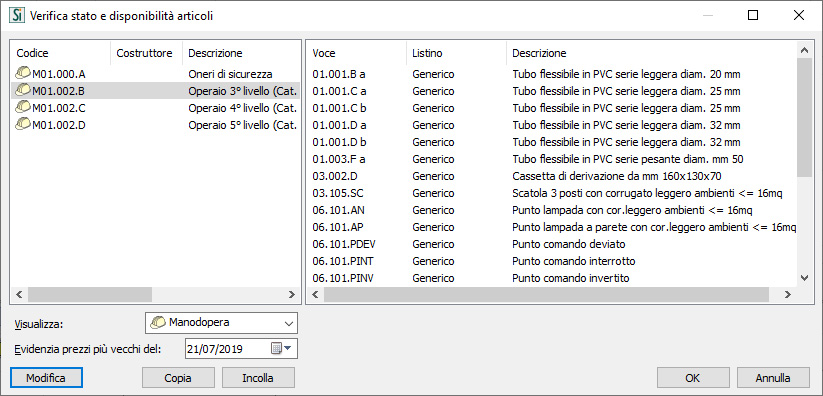Click the Incolla button
Viewport: 823px width, 396px height.
pyautogui.click(x=258, y=378)
